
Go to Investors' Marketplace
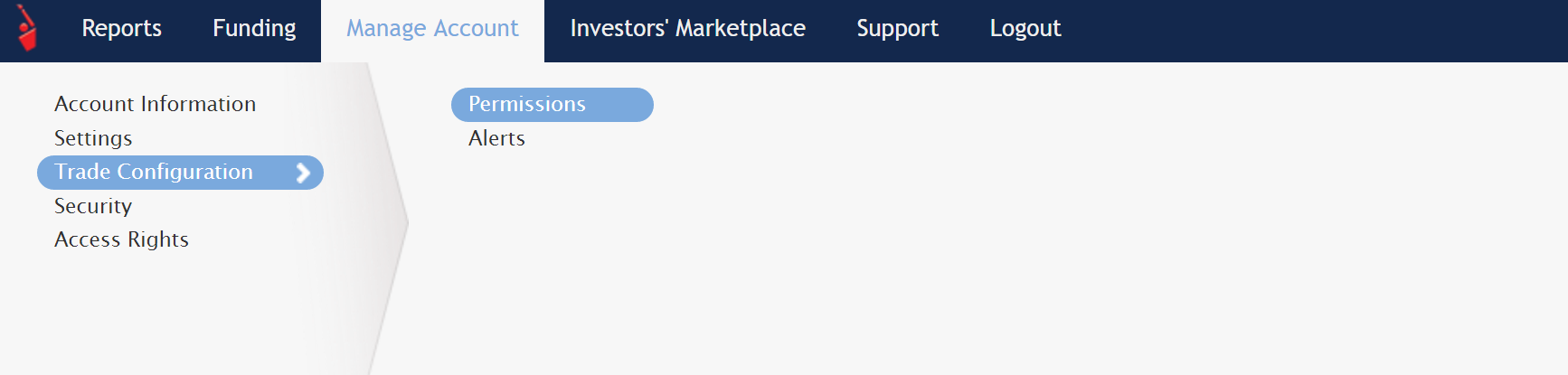(x=687, y=29)
